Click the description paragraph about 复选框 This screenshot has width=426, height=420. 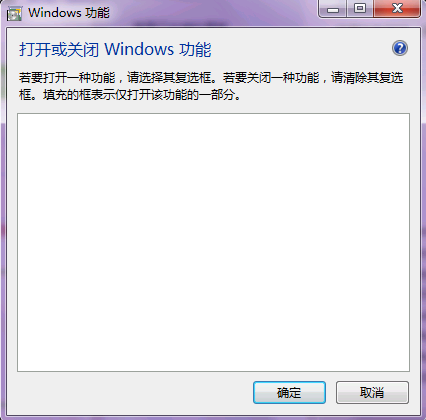[x=211, y=86]
